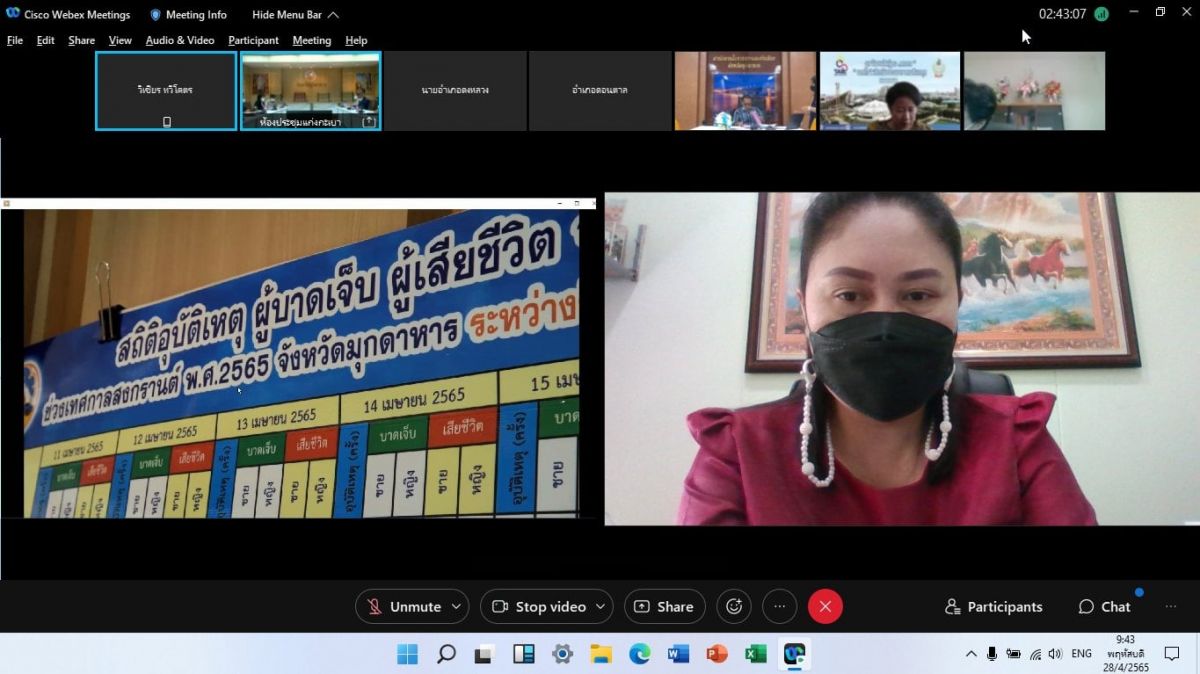This screenshot has width=1200, height=674.
Task: Open the more options ellipsis button
Action: pos(780,606)
